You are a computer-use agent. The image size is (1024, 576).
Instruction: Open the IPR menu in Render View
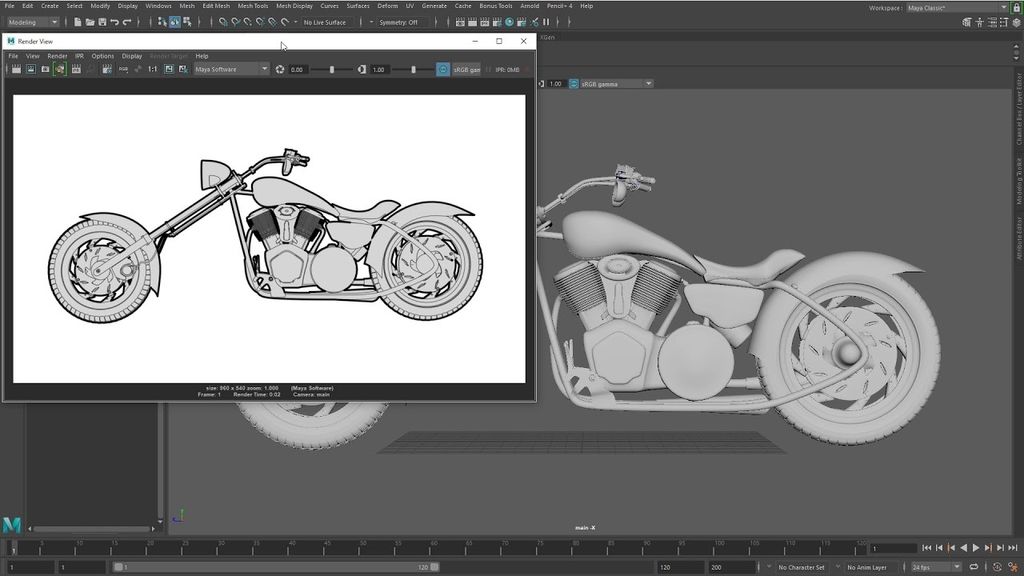(80, 56)
